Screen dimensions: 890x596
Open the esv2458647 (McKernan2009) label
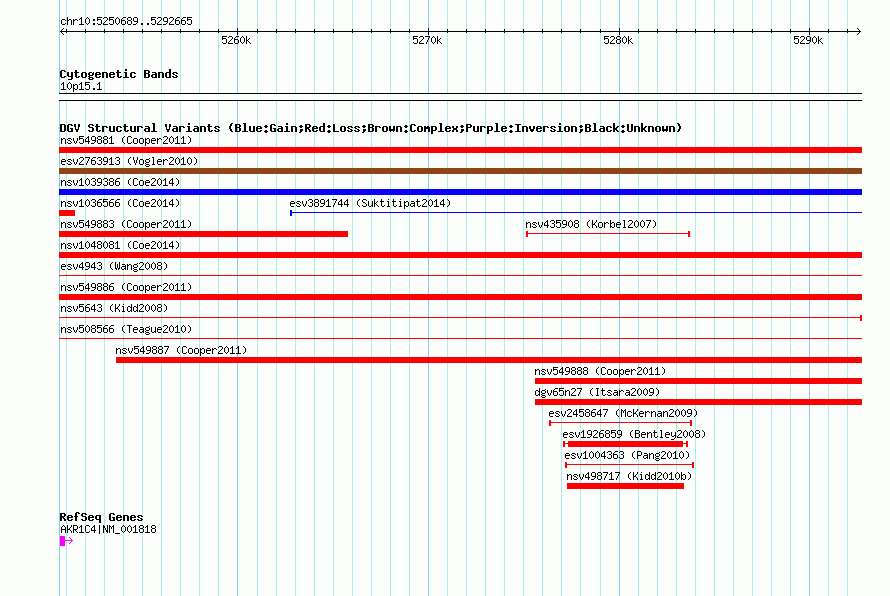pos(623,413)
